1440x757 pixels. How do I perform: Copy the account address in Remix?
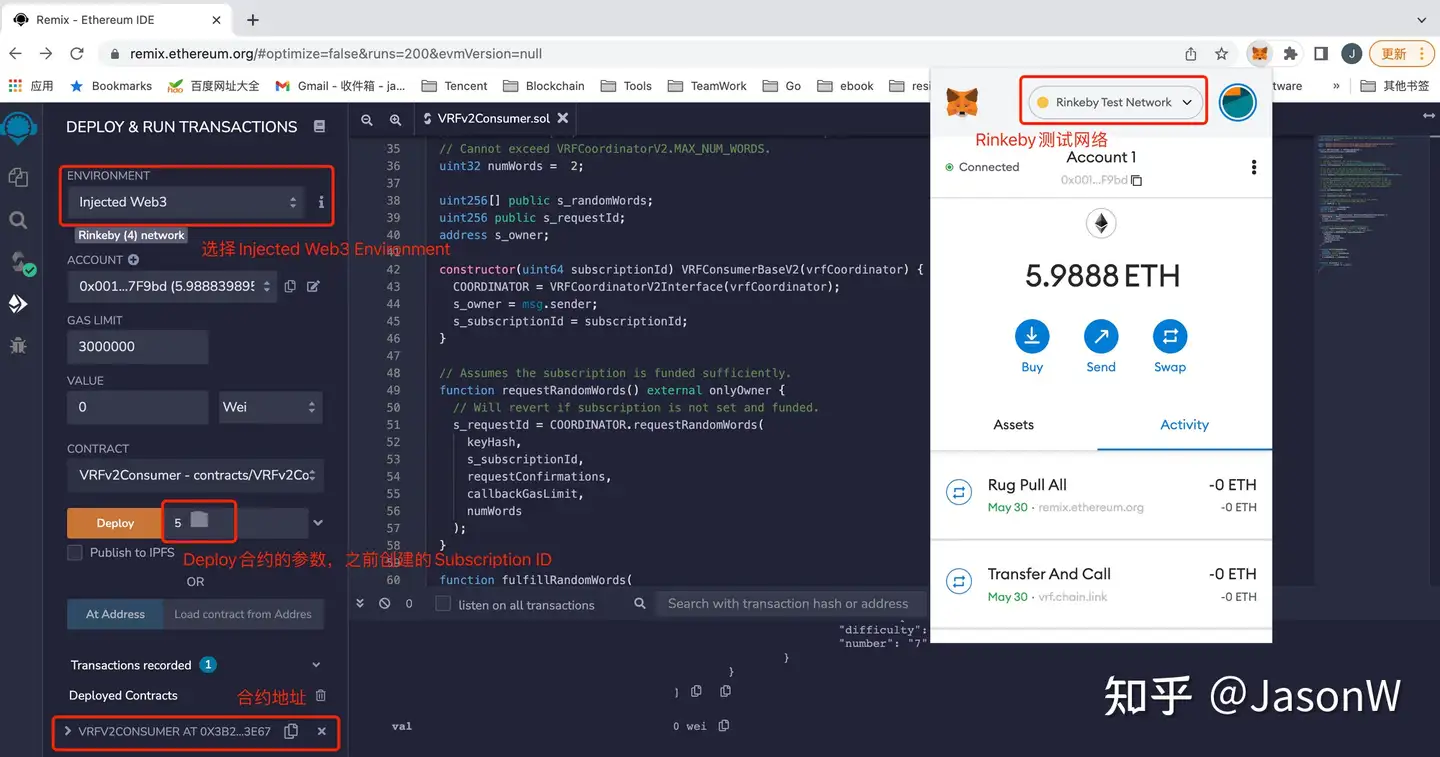pos(290,286)
